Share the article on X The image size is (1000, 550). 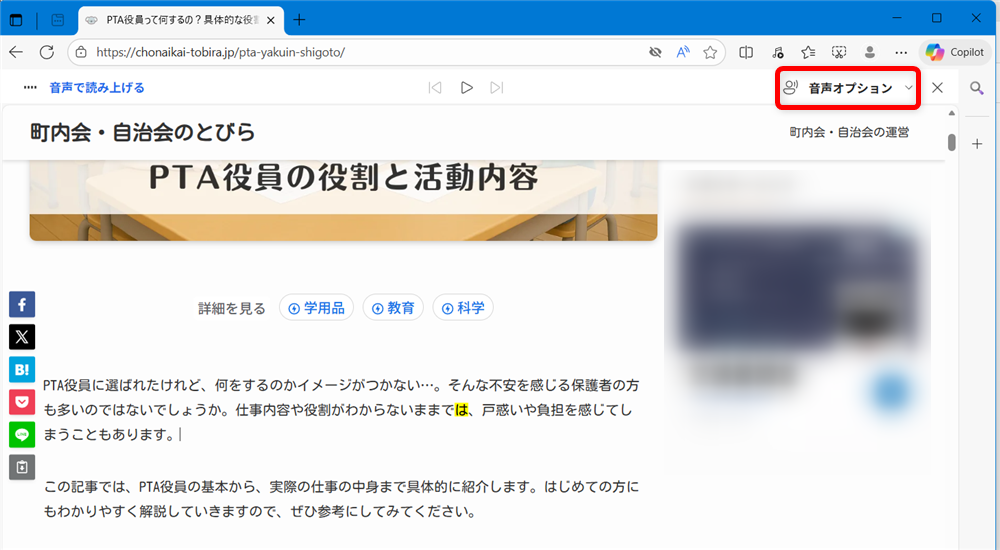pos(22,337)
